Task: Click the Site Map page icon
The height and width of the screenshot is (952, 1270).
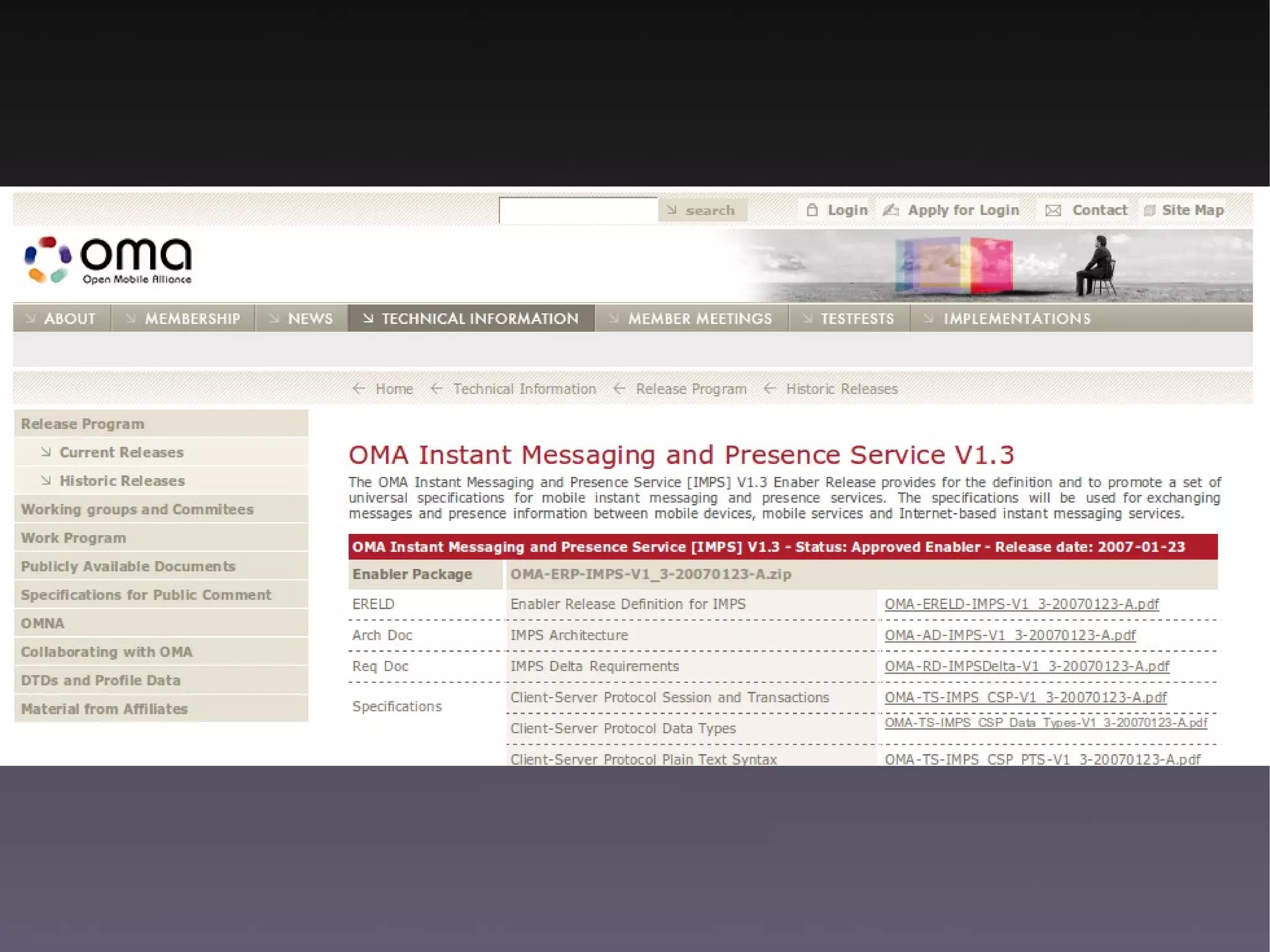Action: point(1149,211)
